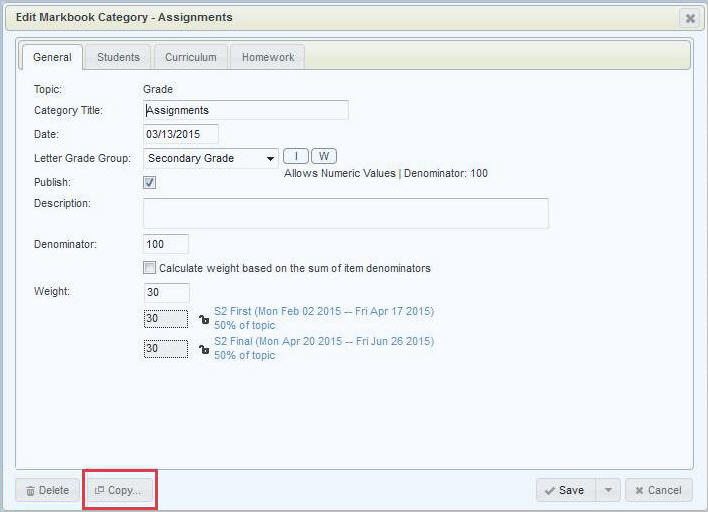The width and height of the screenshot is (708, 512).
Task: Click the W button next to Letter Grade Group
Action: pos(324,156)
